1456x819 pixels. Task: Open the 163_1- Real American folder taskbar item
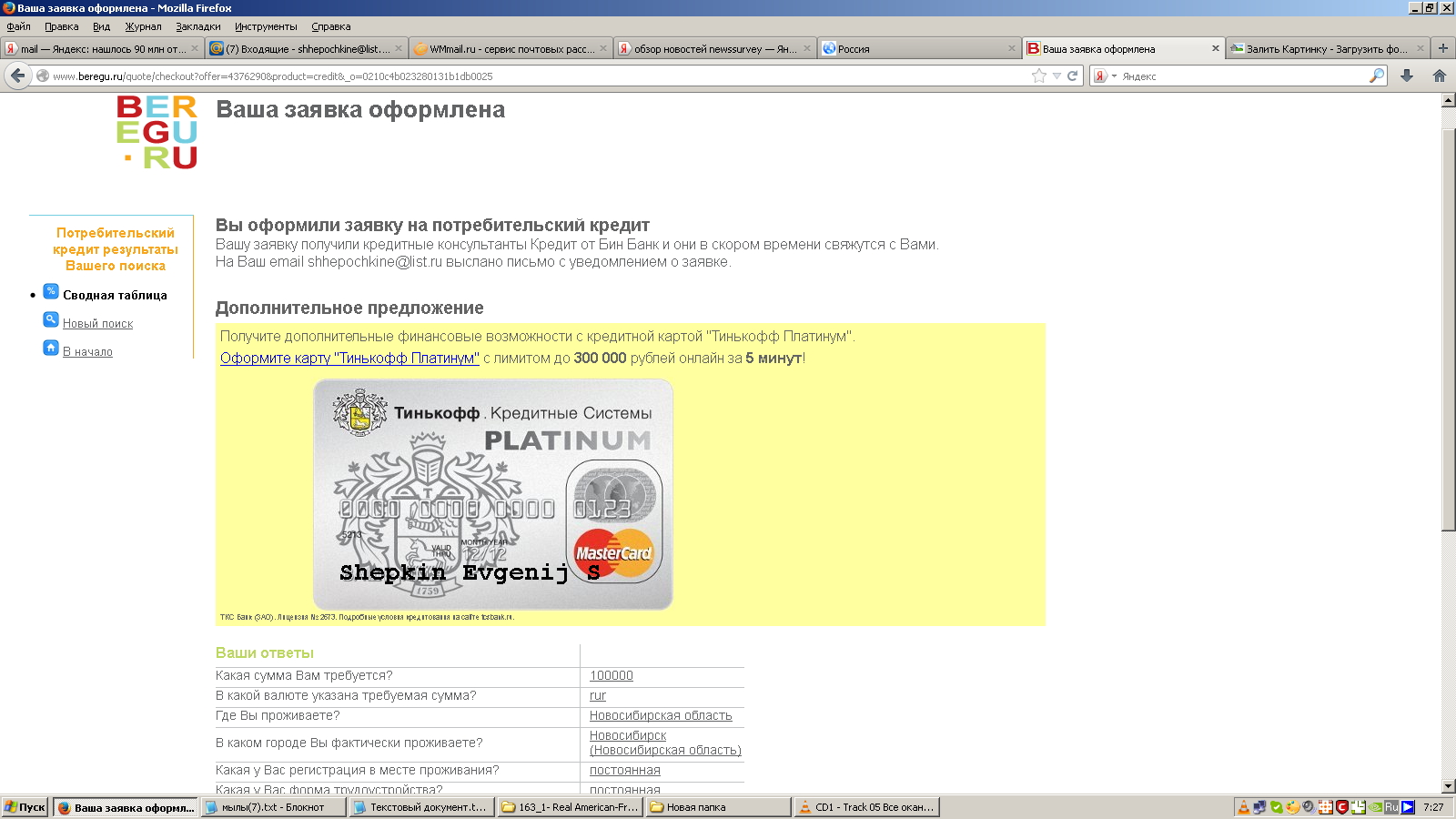point(571,807)
